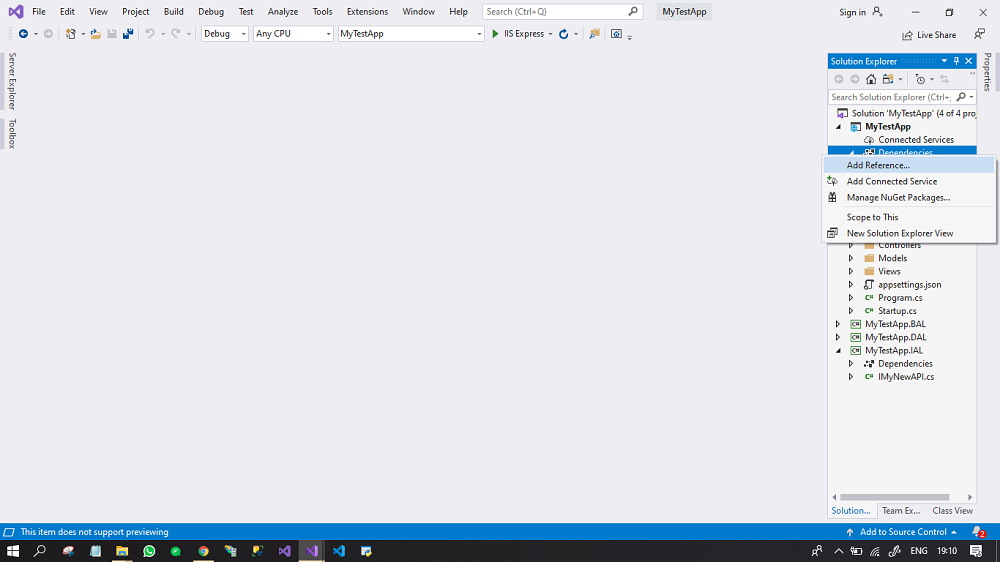Viewport: 1000px width, 562px height.
Task: Select the Connected Services node
Action: coord(915,140)
